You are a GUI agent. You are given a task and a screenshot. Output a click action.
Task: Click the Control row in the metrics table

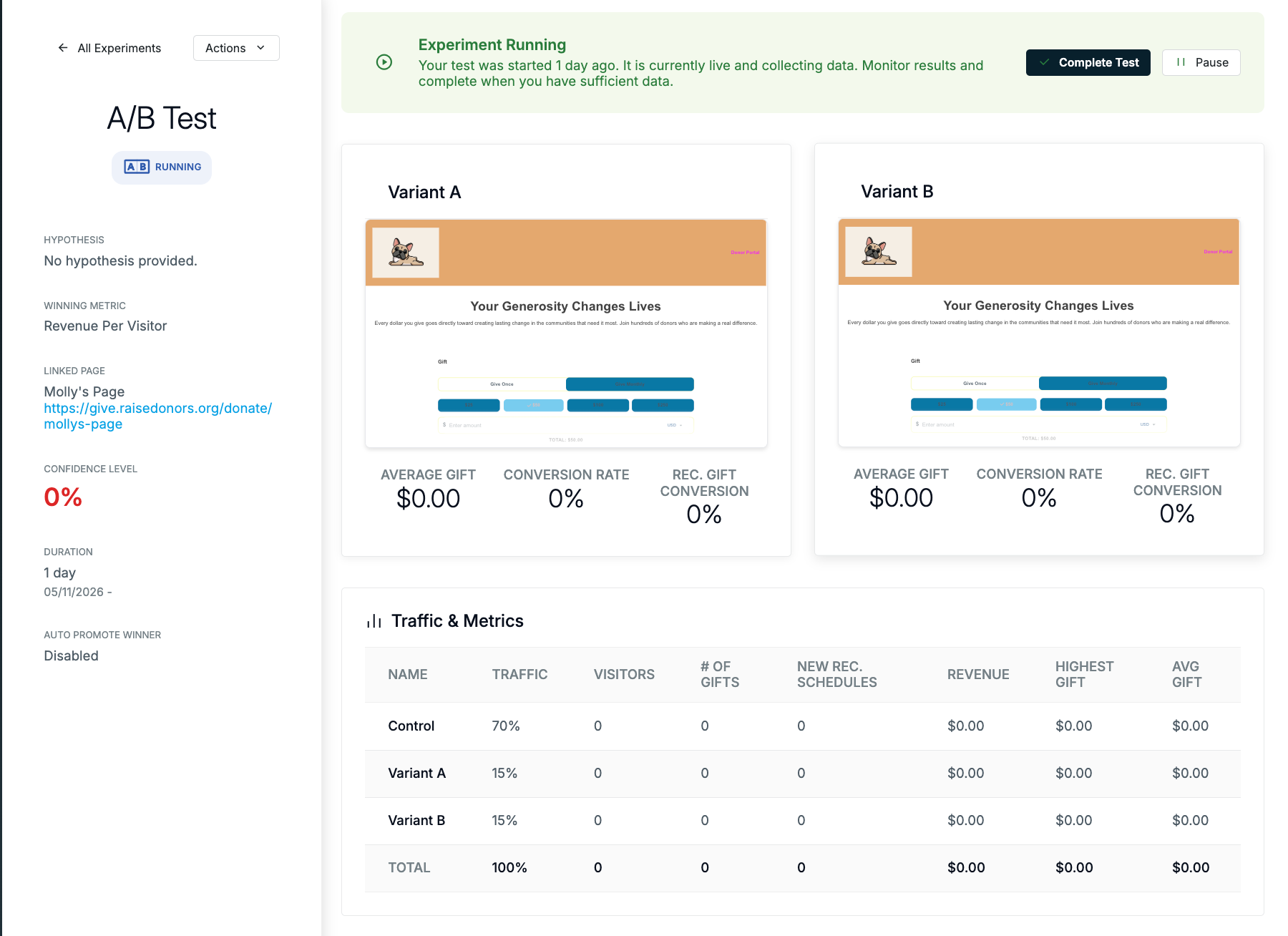803,726
